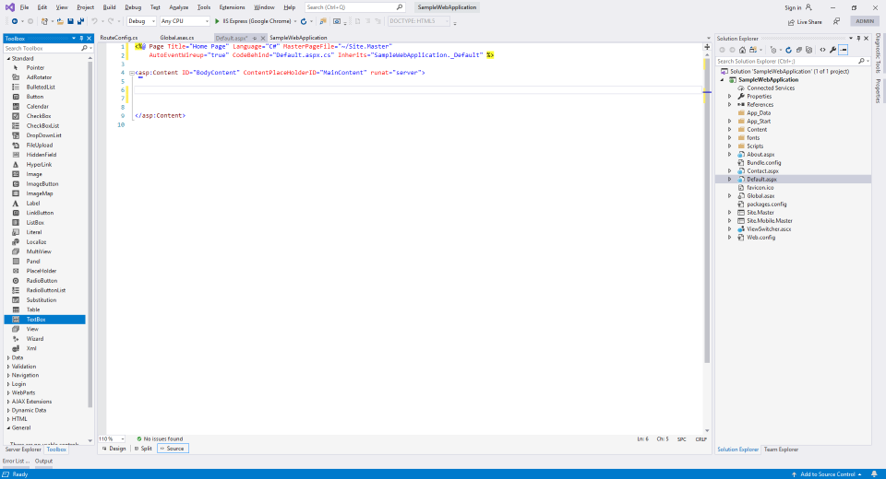
Task: Click the Home icon in Solution Explorer
Action: [x=742, y=50]
